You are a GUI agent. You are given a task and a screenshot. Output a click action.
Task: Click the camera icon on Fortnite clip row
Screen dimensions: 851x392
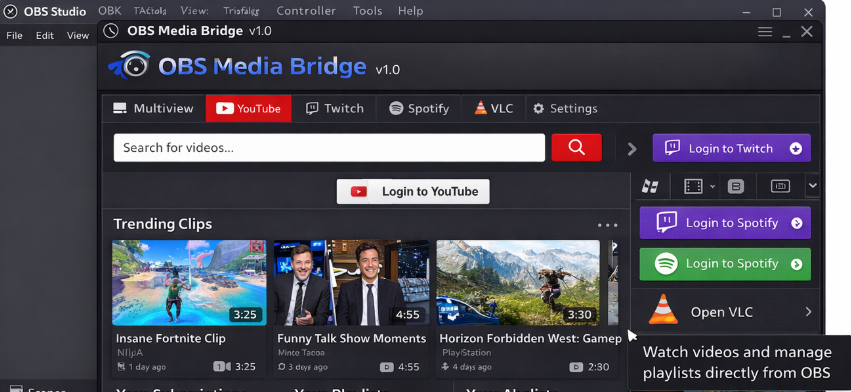[x=221, y=366]
